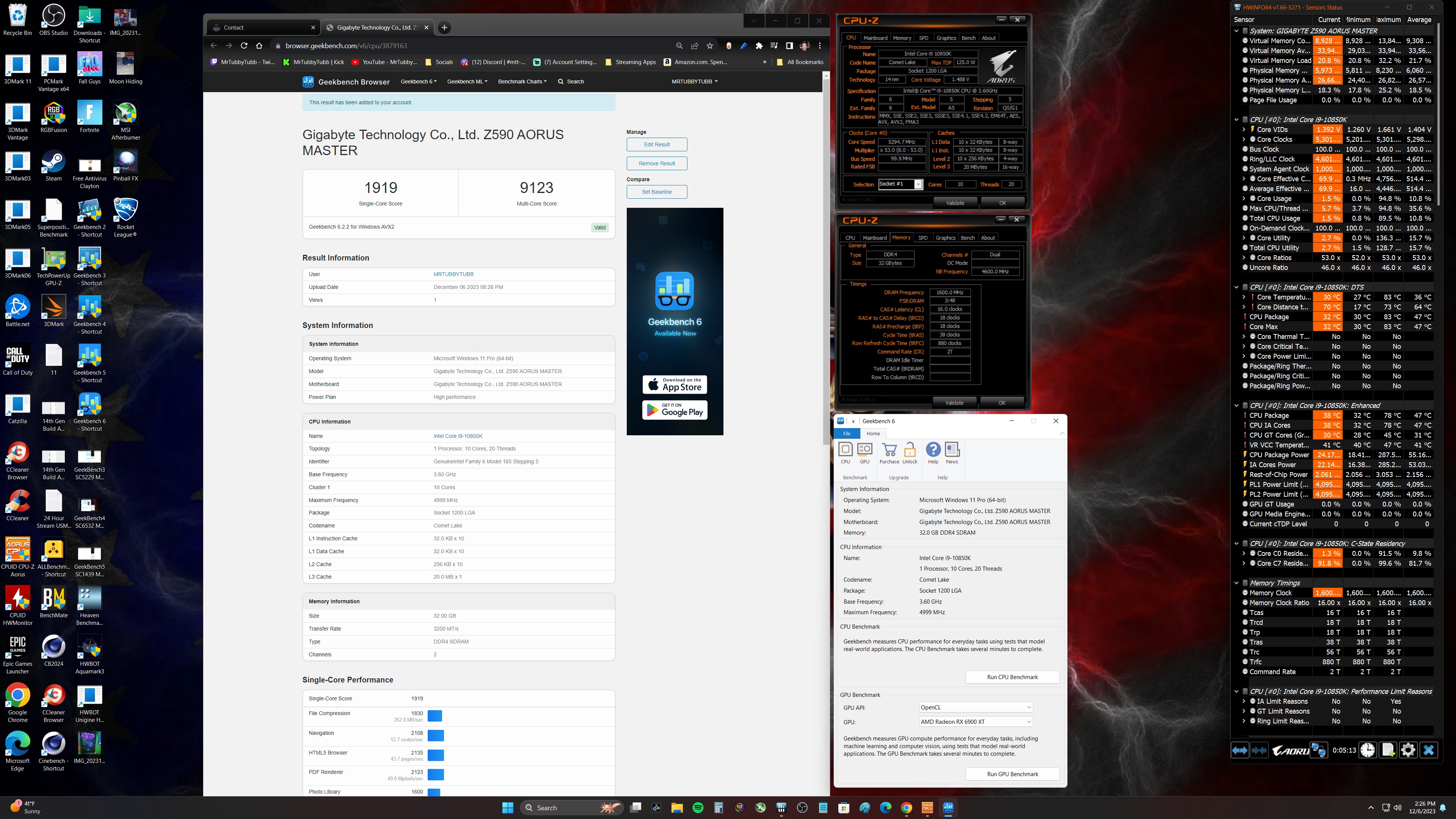Click HWiNFO reset clock icon
Viewport: 1456px width, 819px height.
point(1368,750)
